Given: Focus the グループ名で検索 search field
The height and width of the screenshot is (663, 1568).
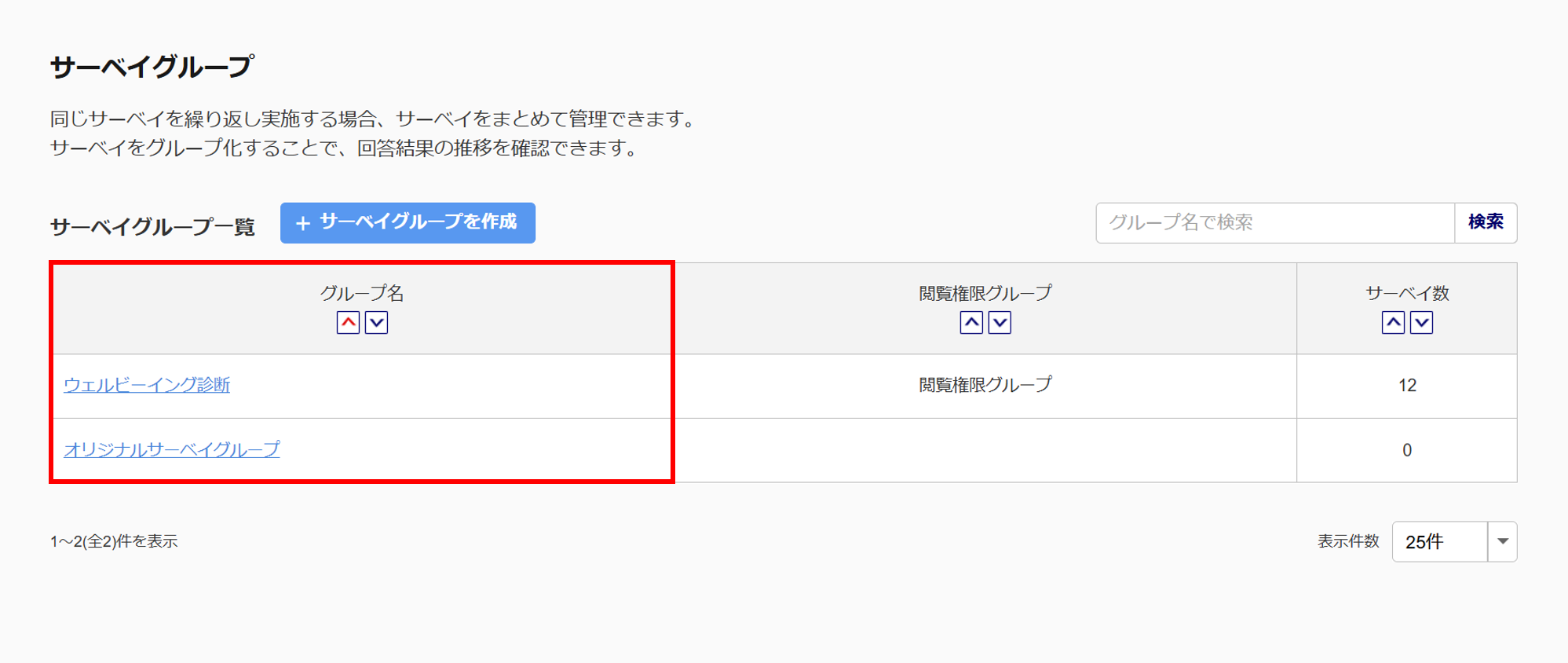Looking at the screenshot, I should click(x=1274, y=223).
